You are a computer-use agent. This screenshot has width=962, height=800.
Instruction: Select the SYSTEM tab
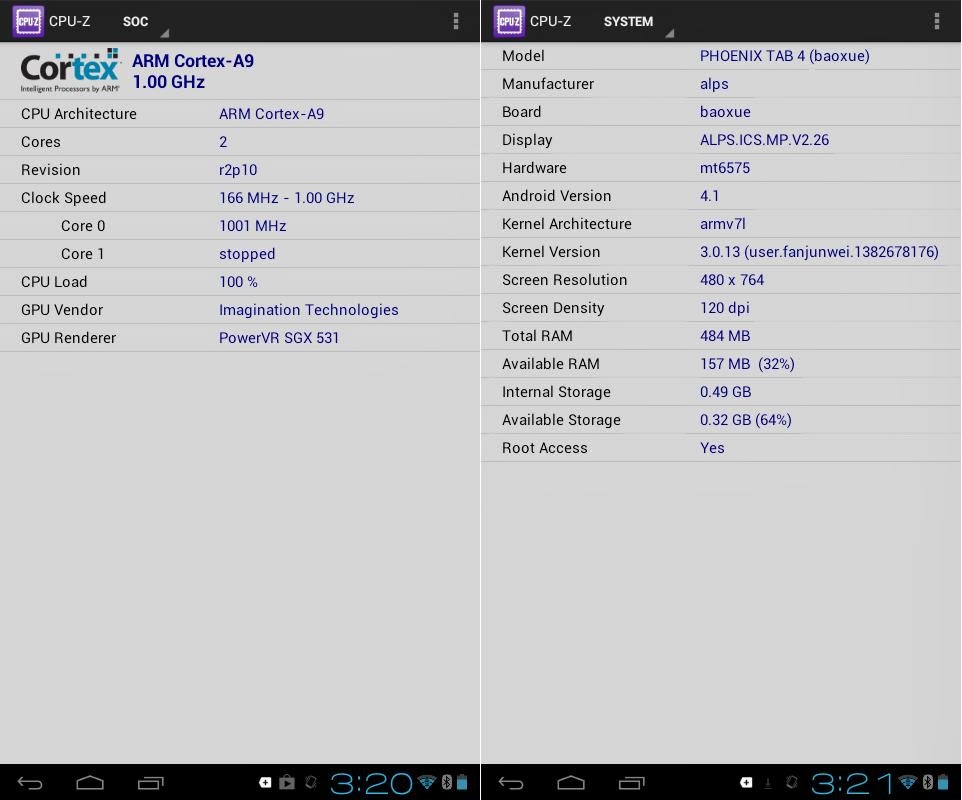point(629,21)
